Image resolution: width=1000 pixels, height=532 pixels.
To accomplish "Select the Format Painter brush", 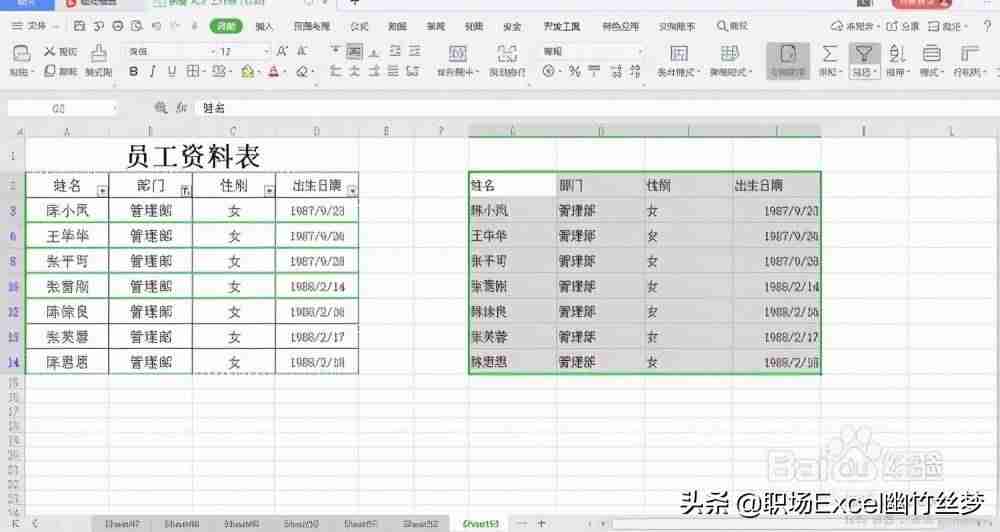I will click(98, 54).
